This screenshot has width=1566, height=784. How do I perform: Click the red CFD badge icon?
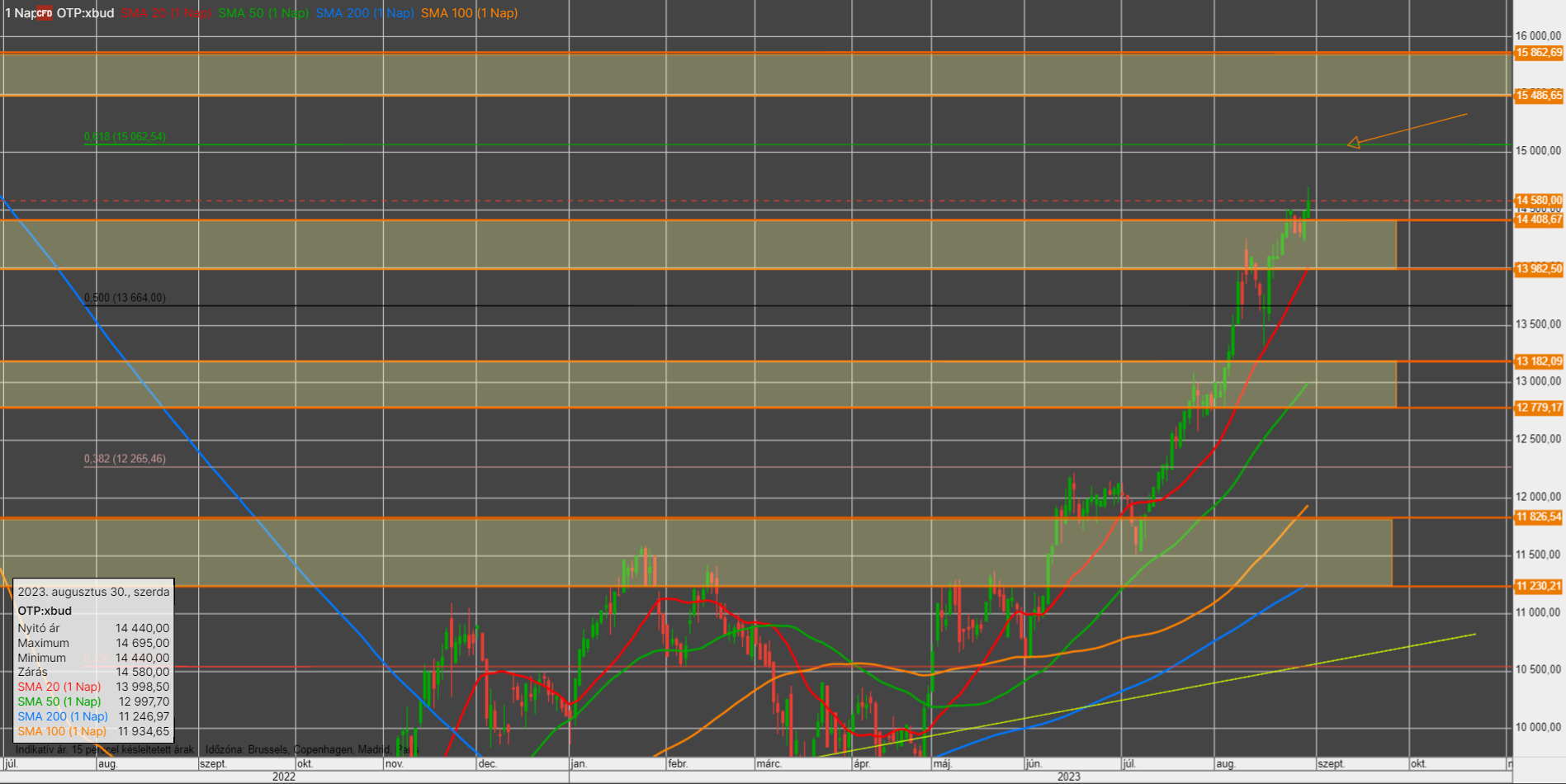coord(45,13)
